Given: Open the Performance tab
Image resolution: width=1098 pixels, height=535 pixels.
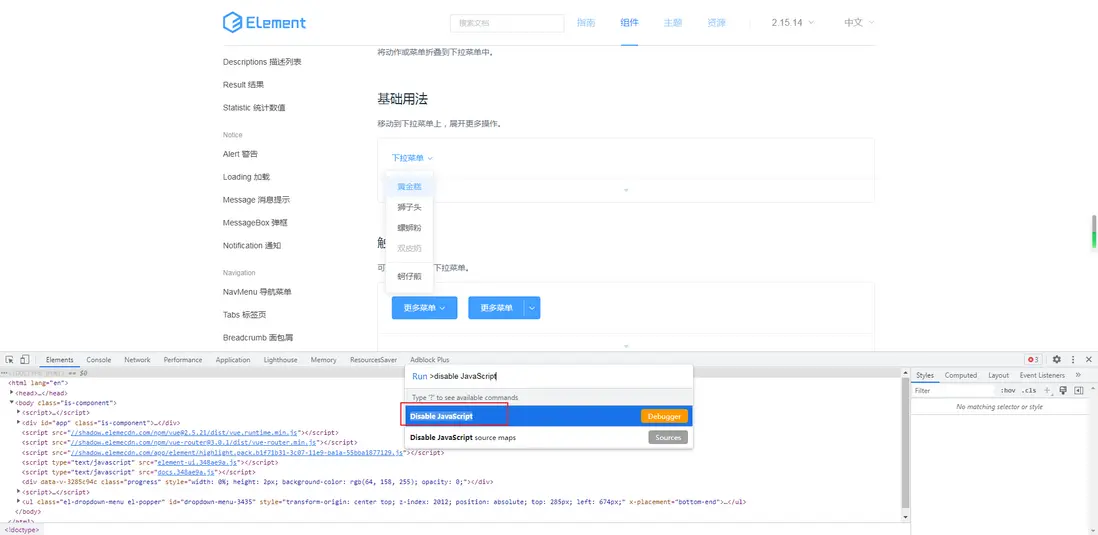Looking at the screenshot, I should pyautogui.click(x=183, y=360).
